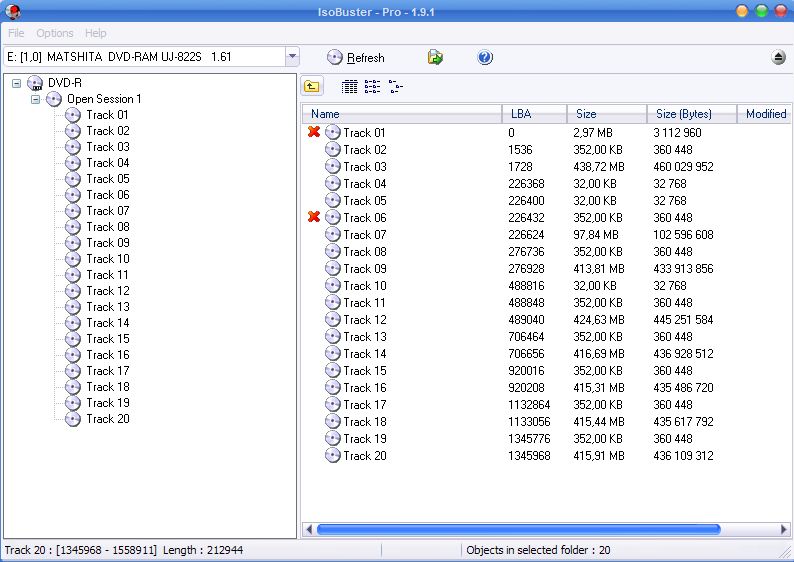This screenshot has height=562, width=794.
Task: Sort by the Size column header
Action: pyautogui.click(x=607, y=114)
